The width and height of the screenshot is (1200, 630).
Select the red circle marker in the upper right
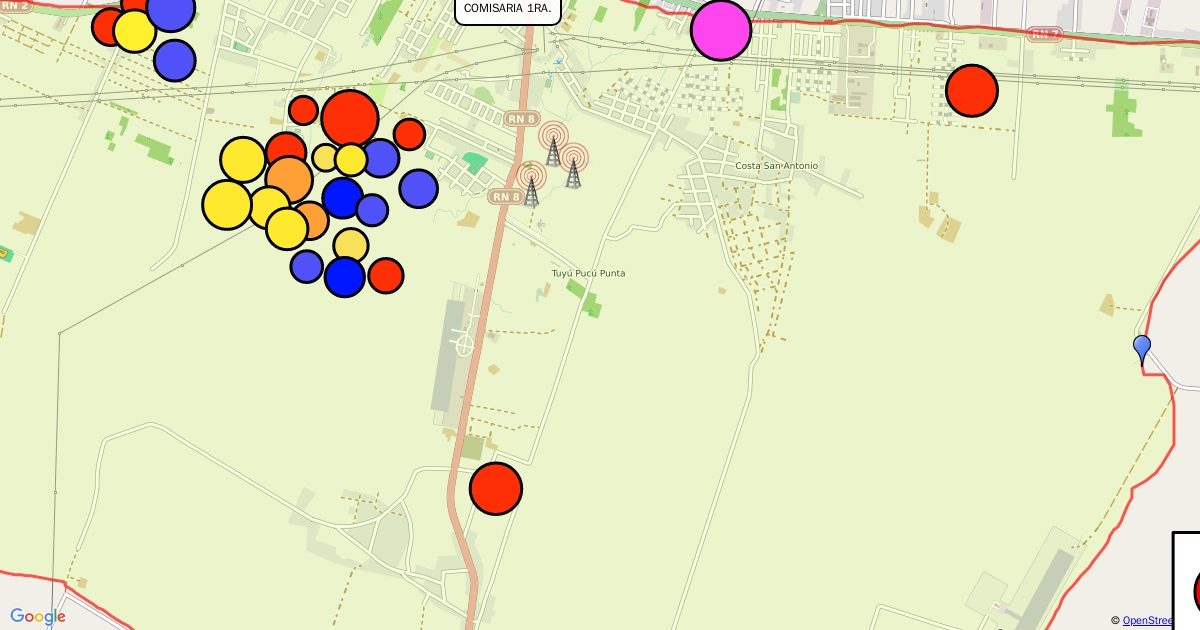pos(971,91)
